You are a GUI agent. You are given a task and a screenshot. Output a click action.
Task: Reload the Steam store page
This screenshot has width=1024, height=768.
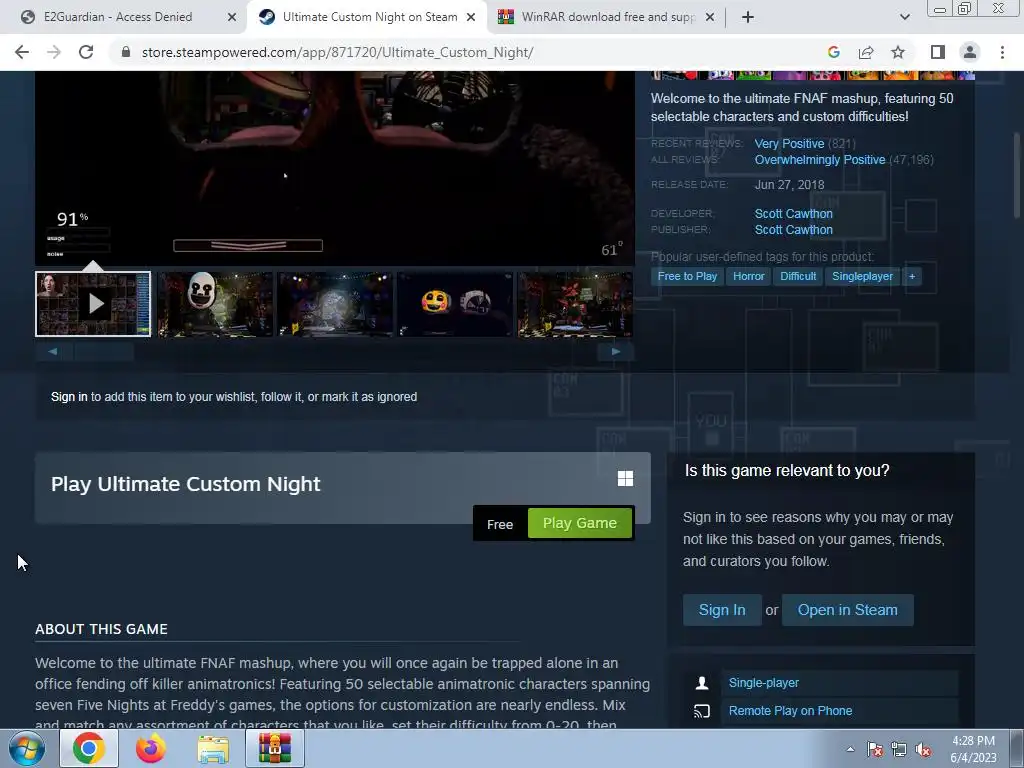click(86, 52)
